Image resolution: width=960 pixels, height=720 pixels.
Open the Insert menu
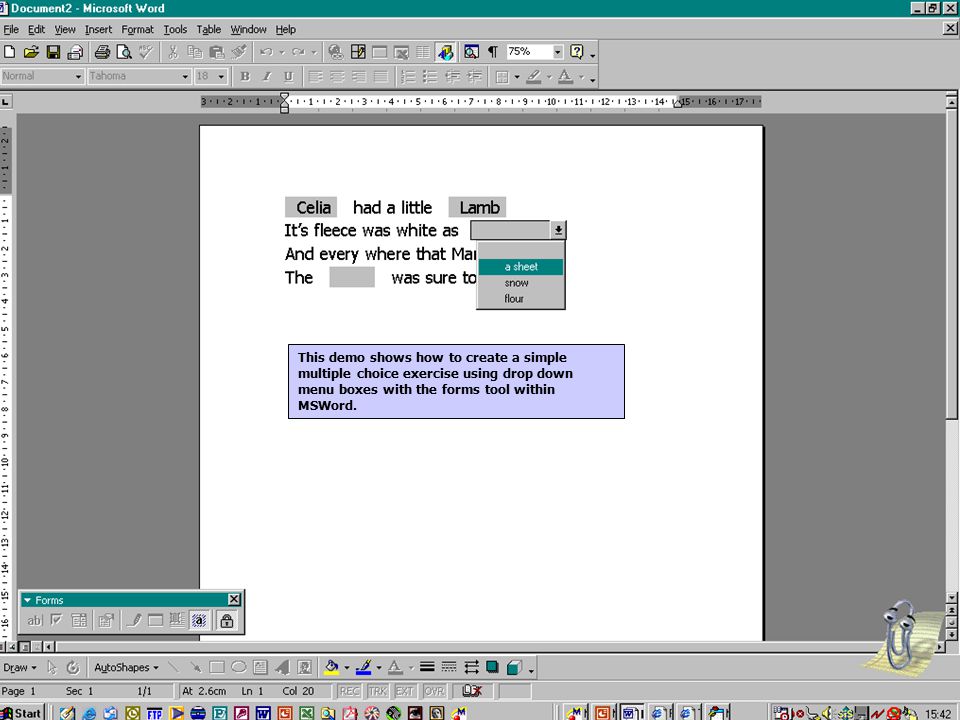(x=98, y=29)
